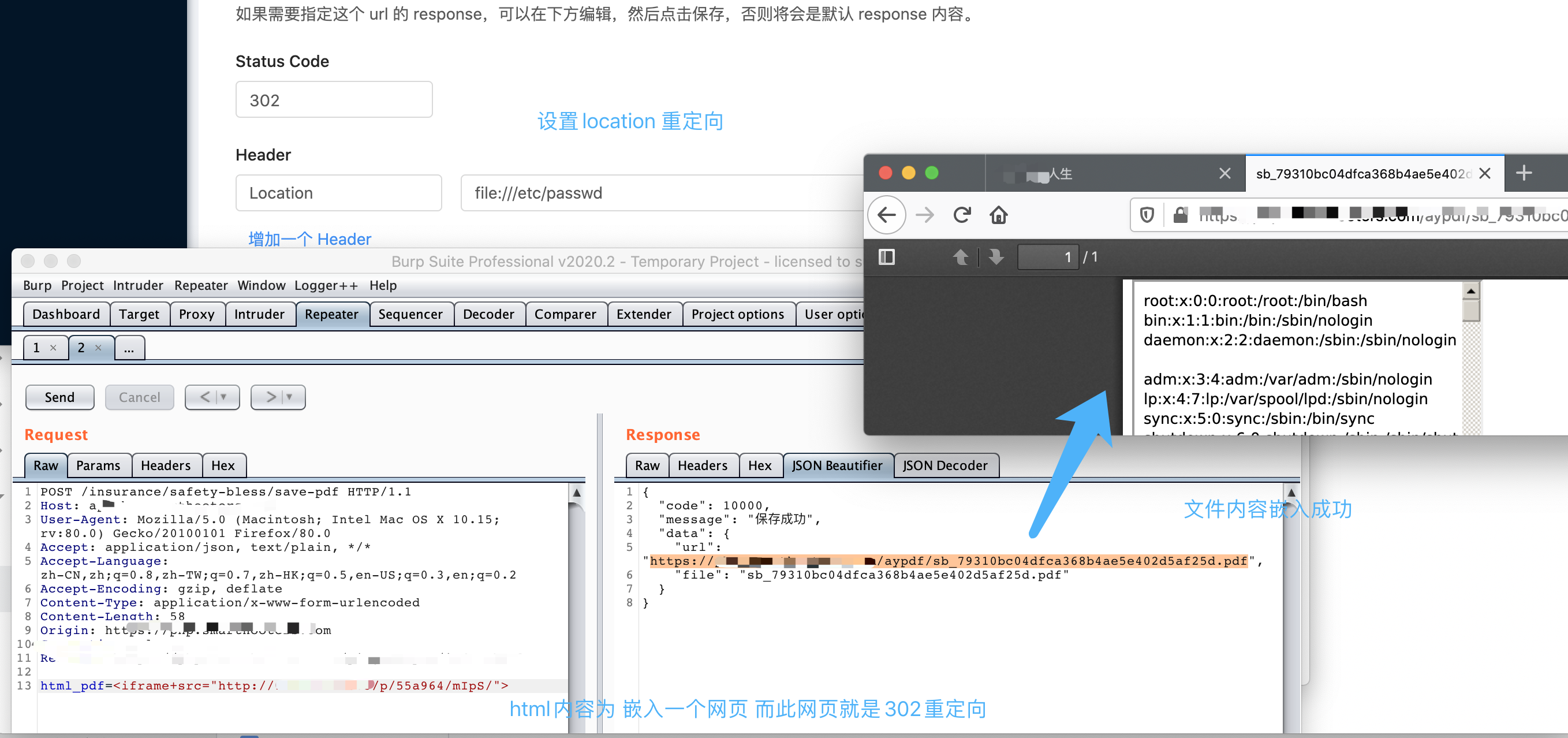Reload the PDF page in Firefox
1568x738 pixels.
(962, 214)
